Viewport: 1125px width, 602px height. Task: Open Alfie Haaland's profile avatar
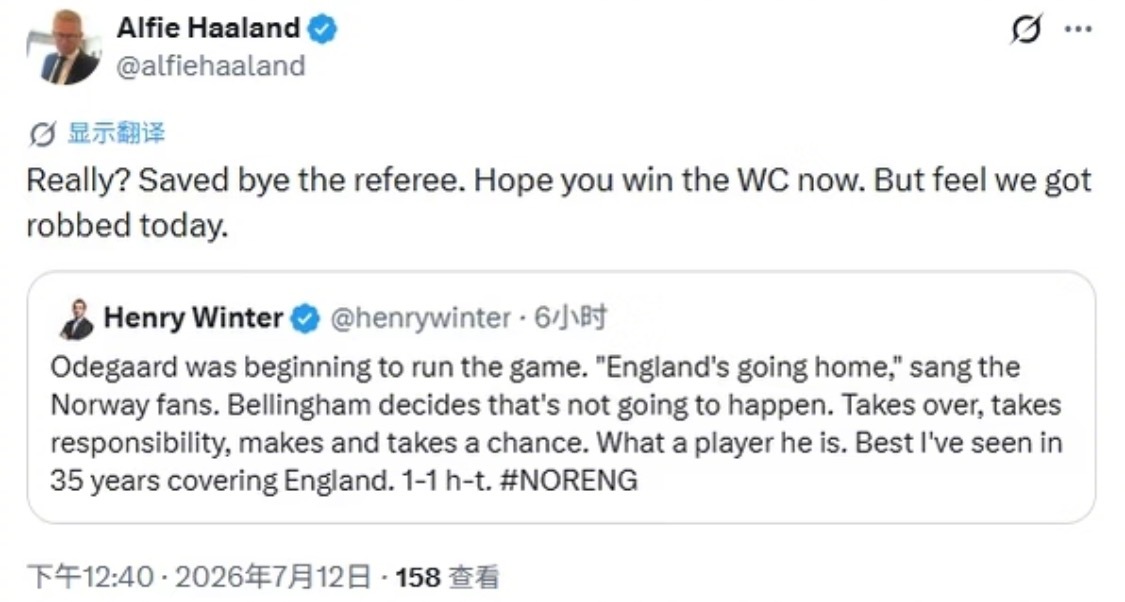point(64,47)
